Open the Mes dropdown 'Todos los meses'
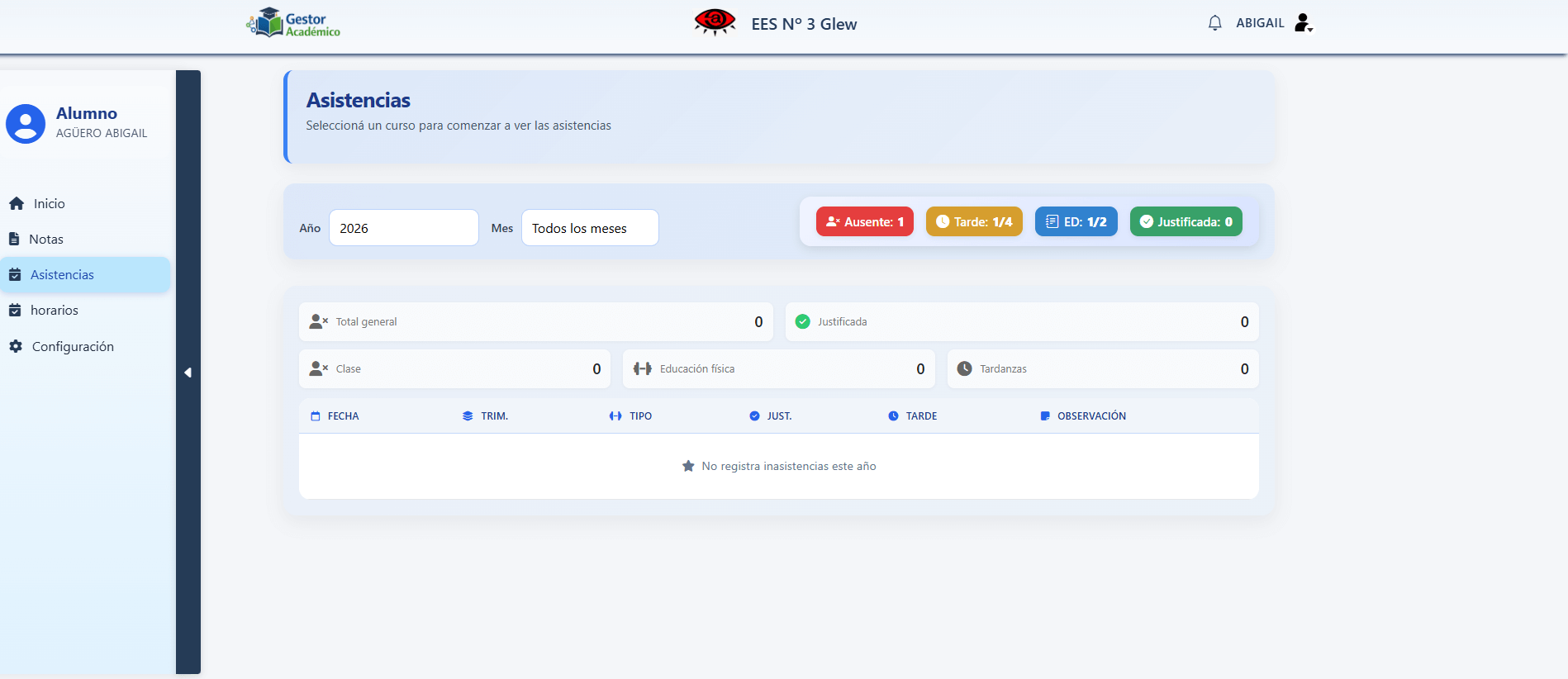This screenshot has height=679, width=1568. click(x=589, y=228)
